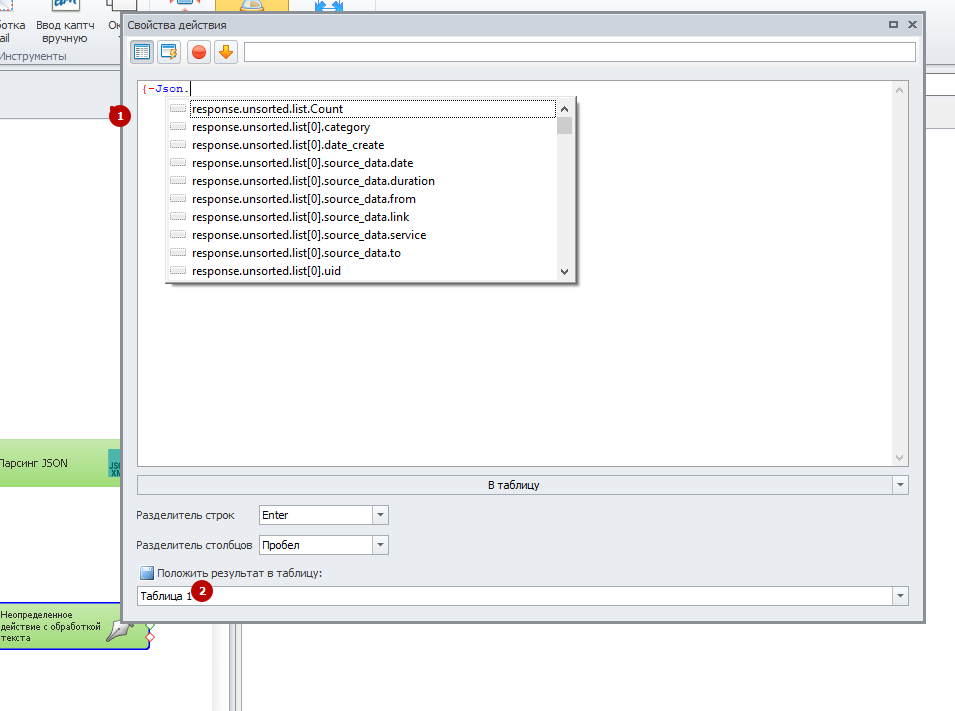Open Разделитель строк dropdown showing Enter
This screenshot has height=711, width=955.
click(380, 515)
